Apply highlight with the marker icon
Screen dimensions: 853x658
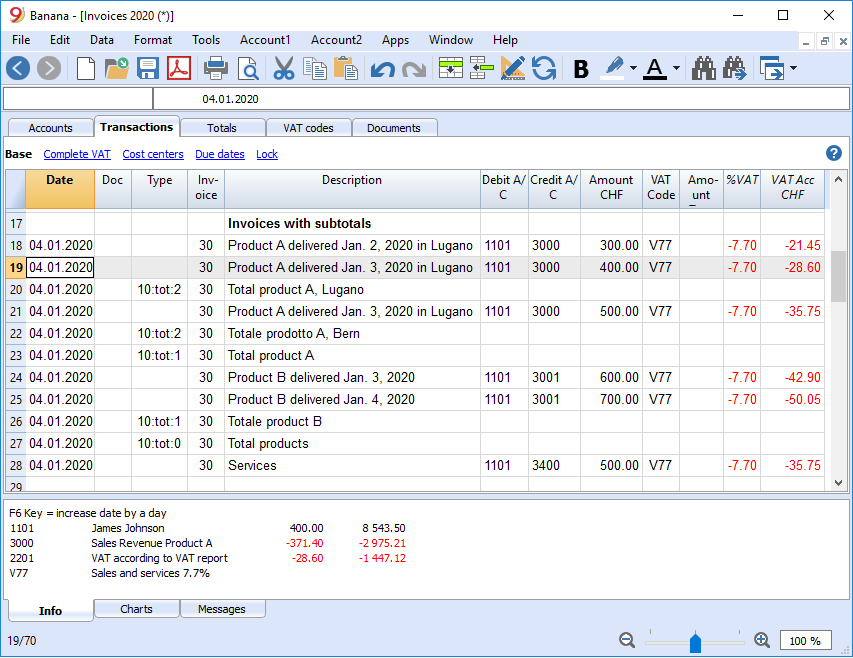tap(614, 69)
